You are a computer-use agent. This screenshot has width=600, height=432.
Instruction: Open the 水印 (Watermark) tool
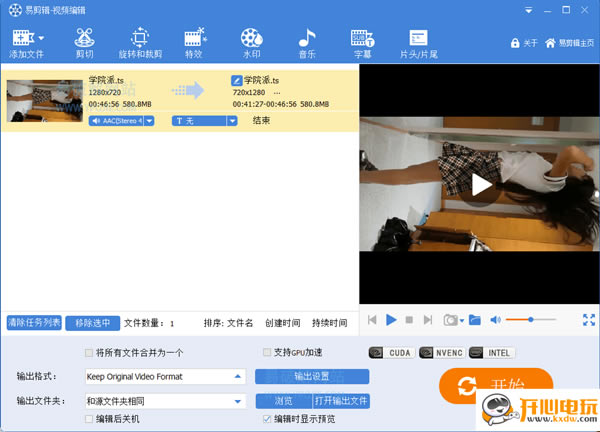(x=250, y=38)
